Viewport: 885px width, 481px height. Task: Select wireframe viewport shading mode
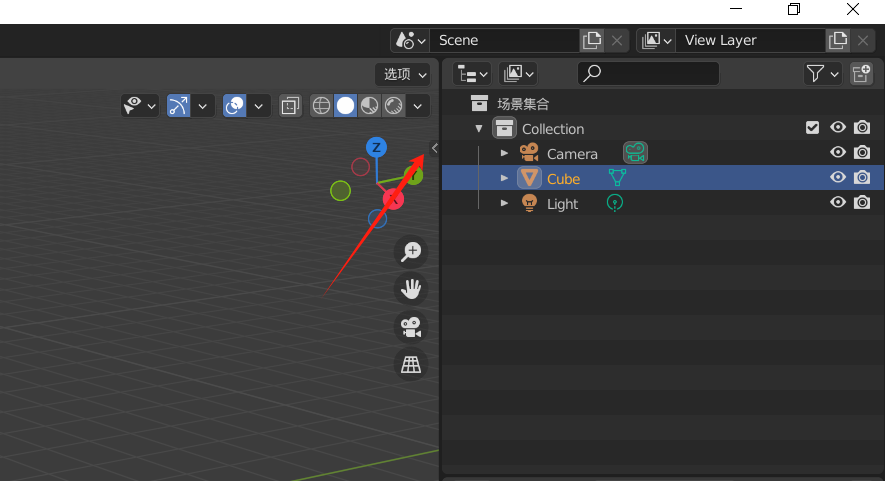point(321,106)
